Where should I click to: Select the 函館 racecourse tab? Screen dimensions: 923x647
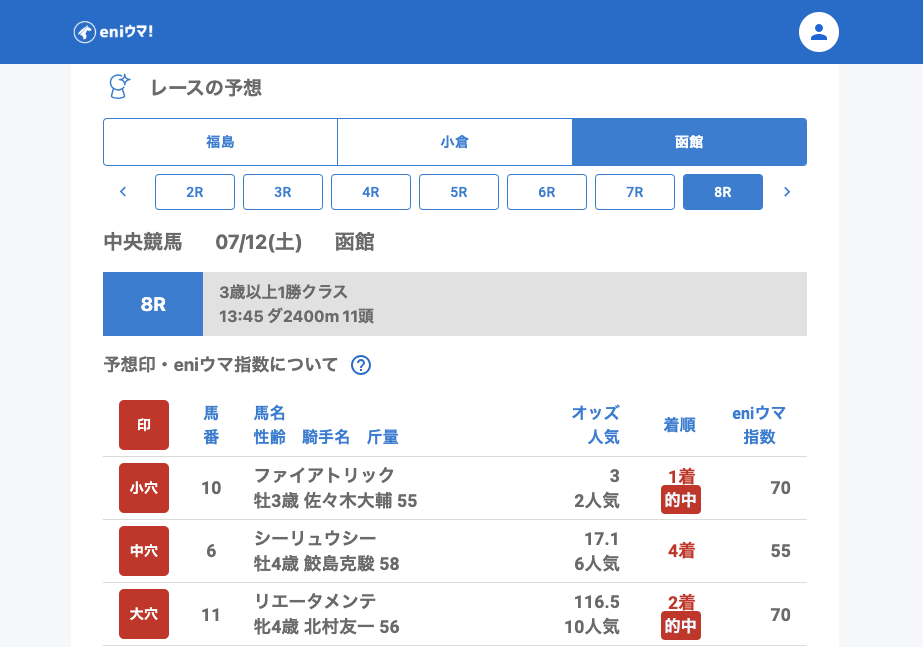(x=689, y=142)
